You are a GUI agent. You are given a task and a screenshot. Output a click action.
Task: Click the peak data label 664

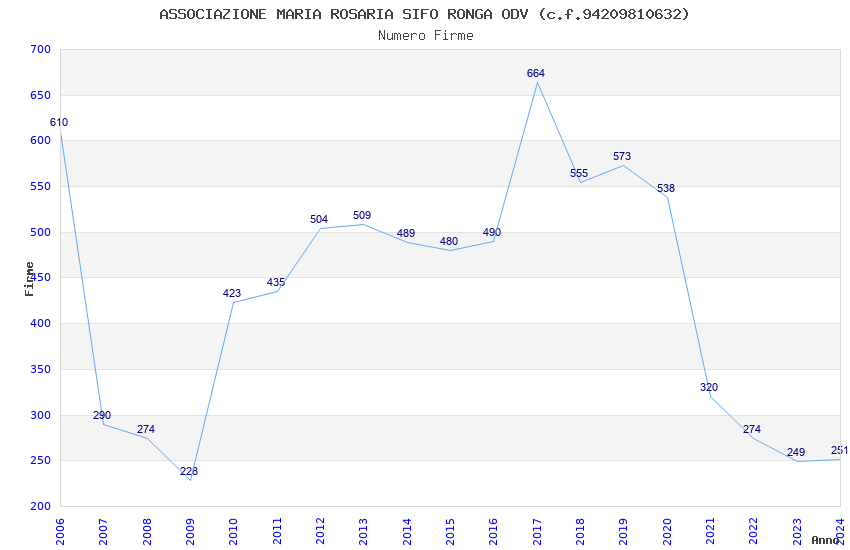pyautogui.click(x=536, y=73)
